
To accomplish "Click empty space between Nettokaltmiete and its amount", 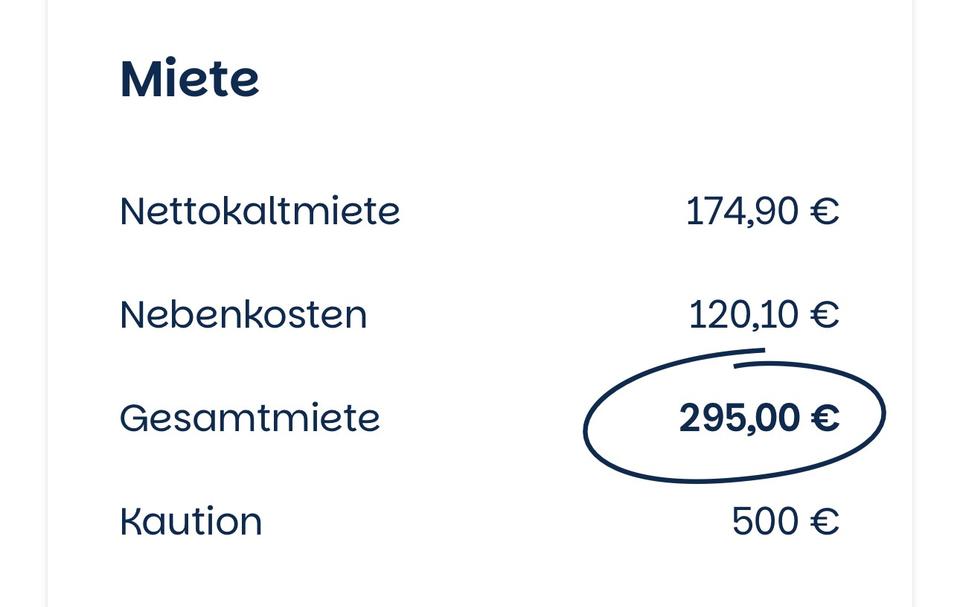I will point(540,211).
